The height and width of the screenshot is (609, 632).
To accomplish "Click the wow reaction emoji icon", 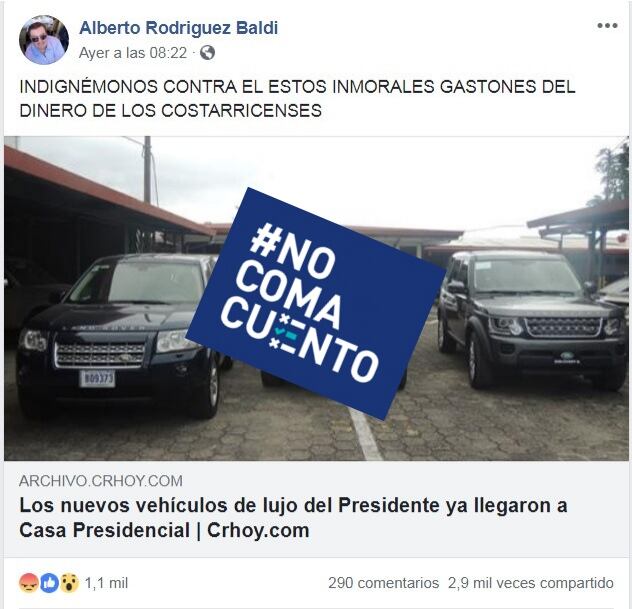I will click(70, 583).
